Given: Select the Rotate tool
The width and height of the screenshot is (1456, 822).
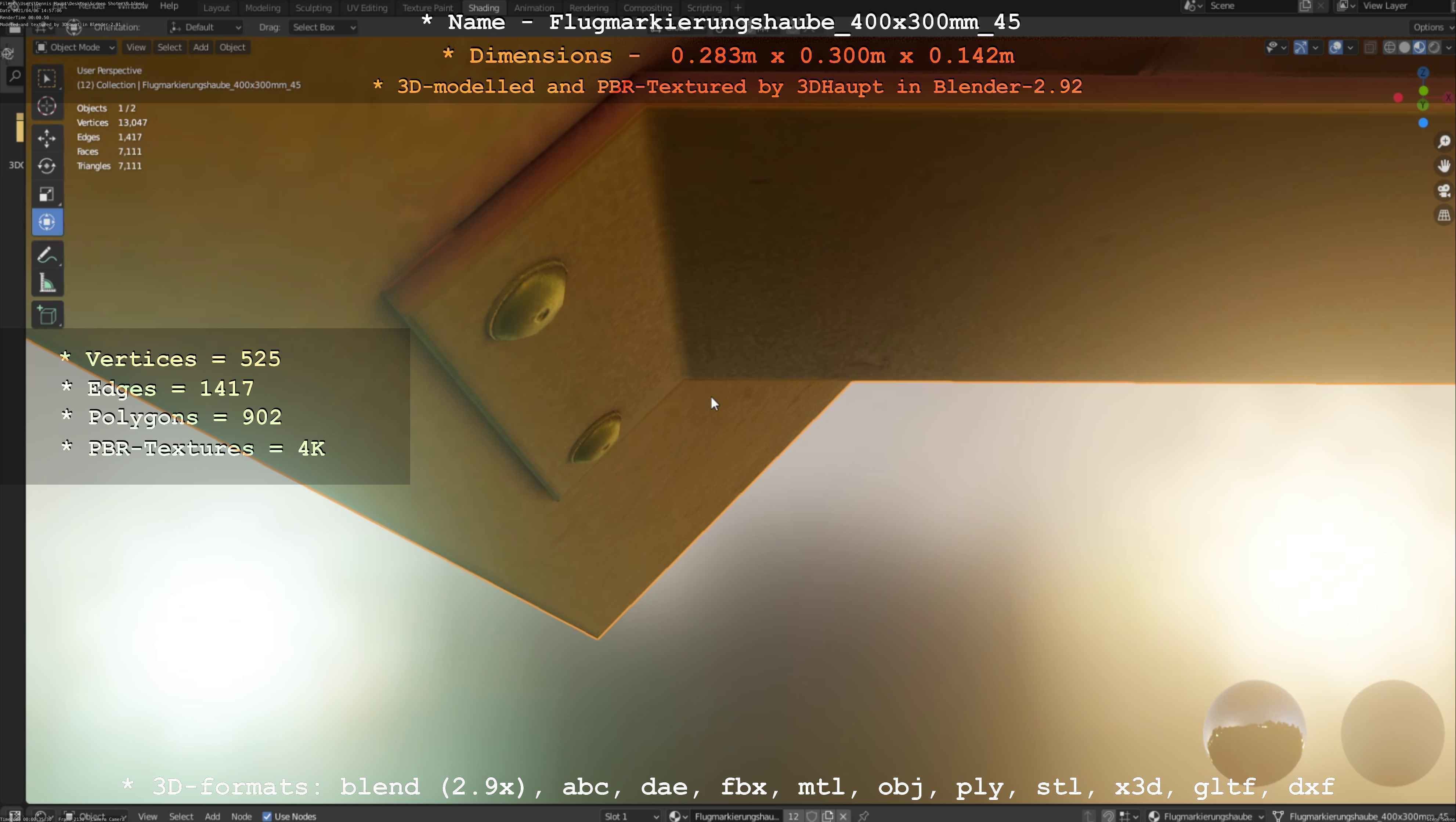Looking at the screenshot, I should click(x=47, y=166).
